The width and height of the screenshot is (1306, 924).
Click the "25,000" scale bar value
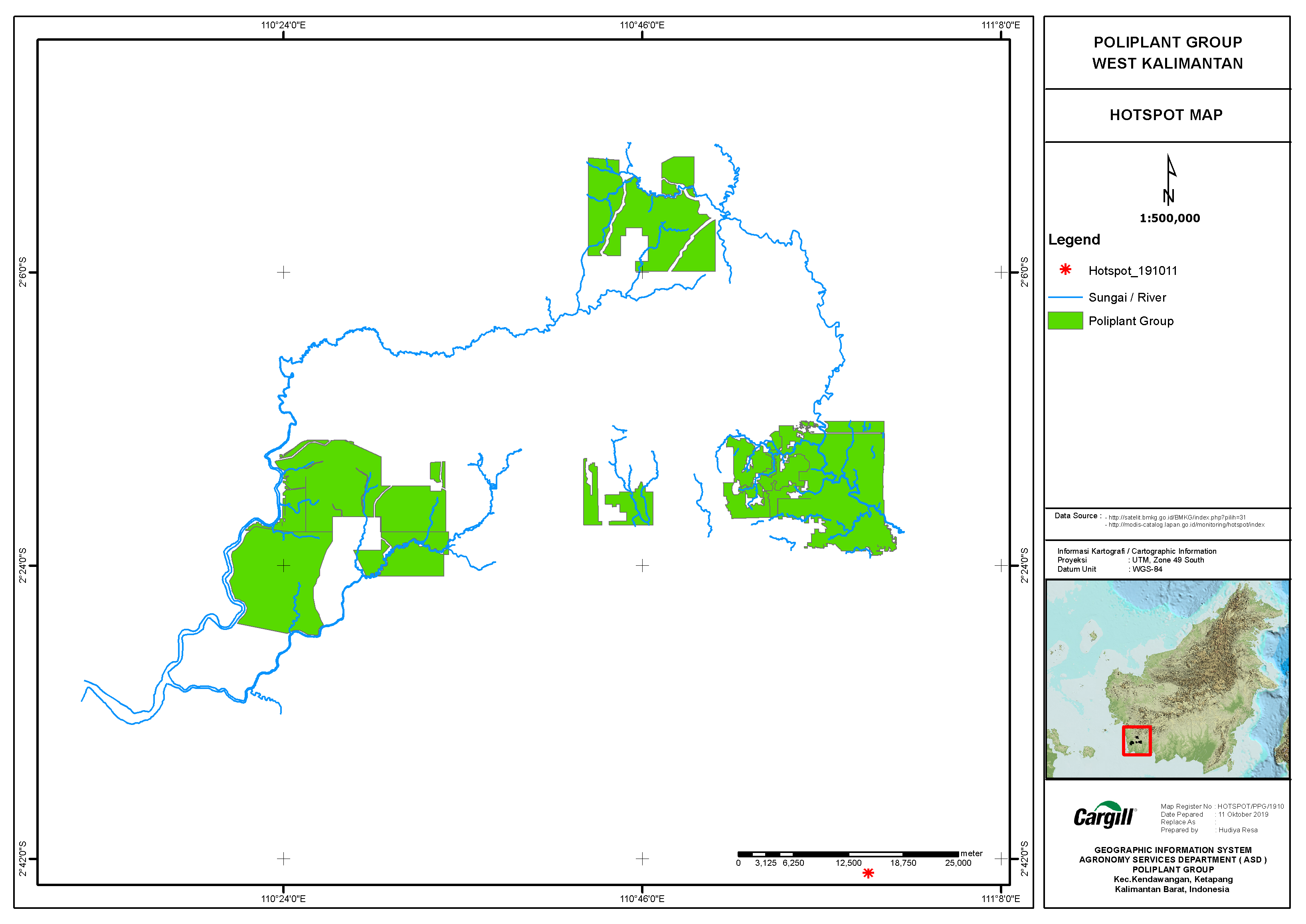[958, 863]
